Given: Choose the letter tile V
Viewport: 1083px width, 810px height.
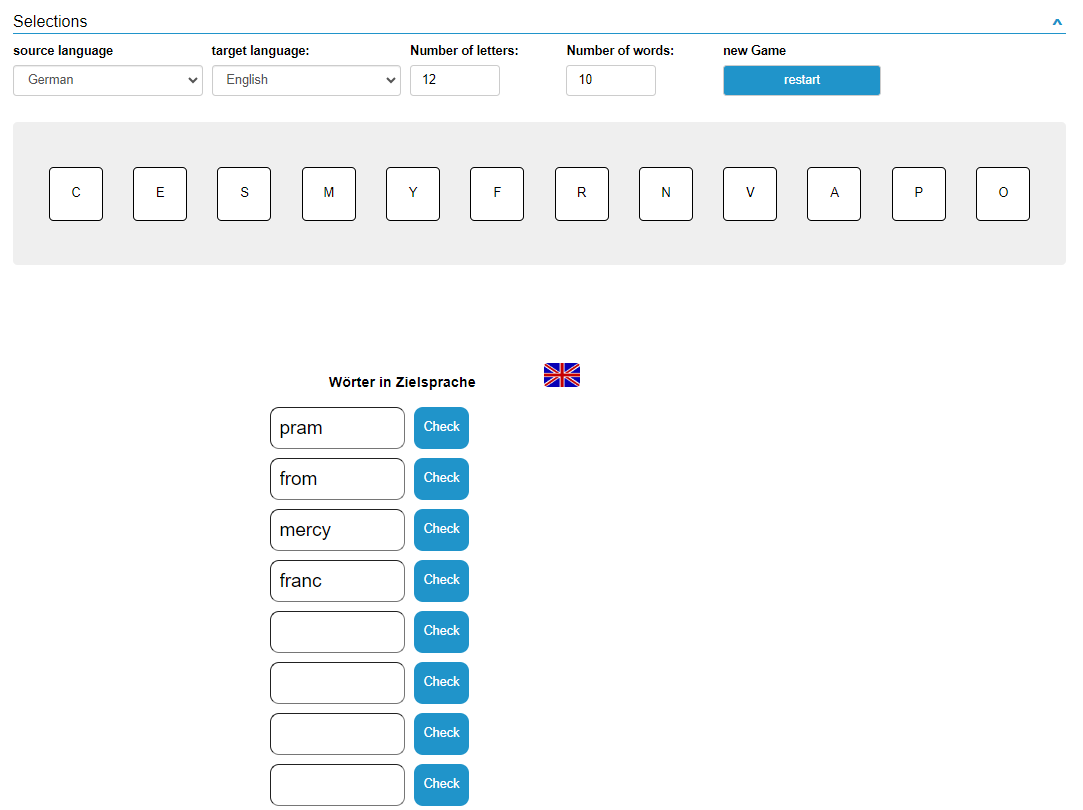Looking at the screenshot, I should [x=750, y=194].
